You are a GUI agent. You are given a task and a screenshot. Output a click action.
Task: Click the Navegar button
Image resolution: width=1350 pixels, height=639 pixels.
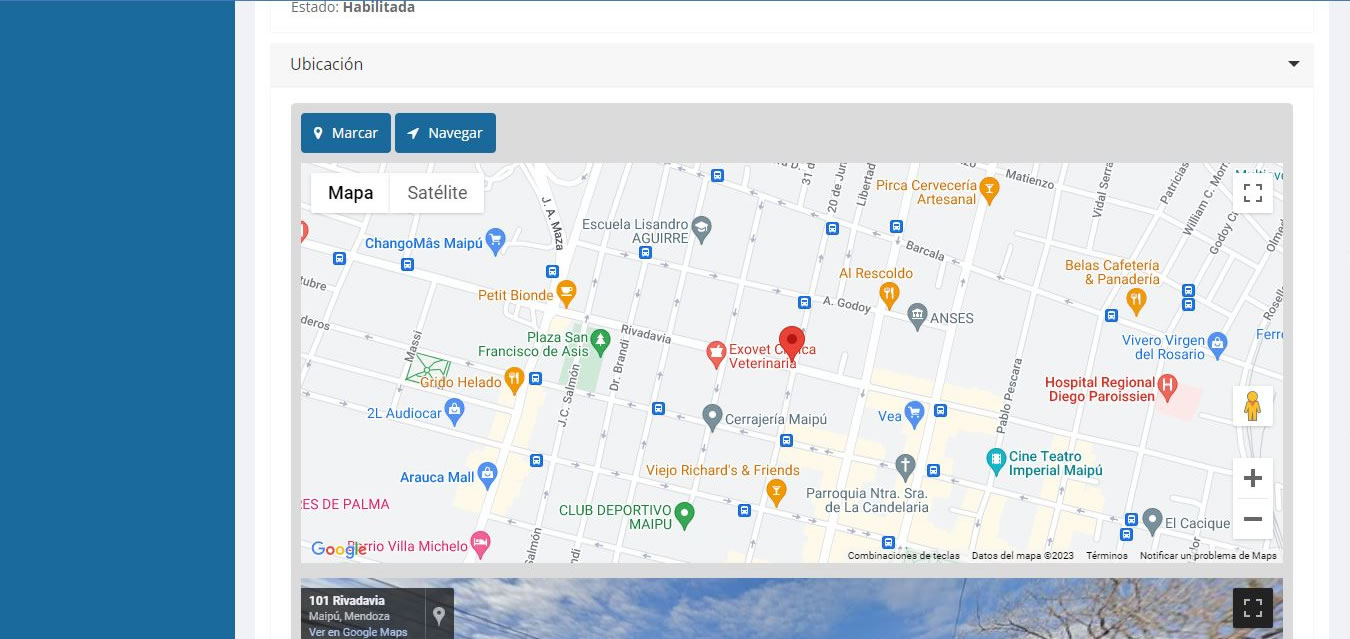coord(445,133)
